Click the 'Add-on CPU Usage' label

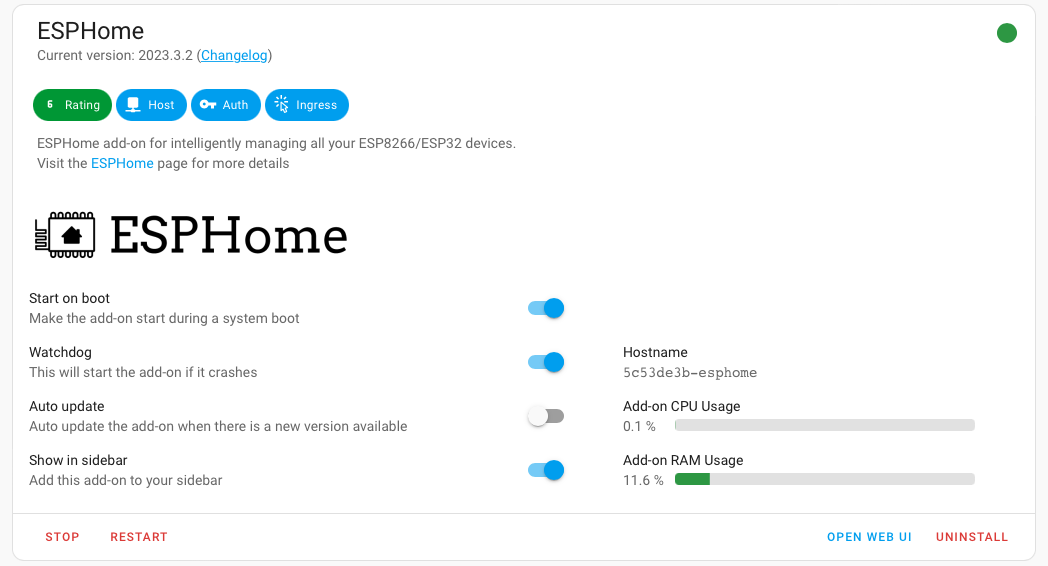tap(682, 406)
